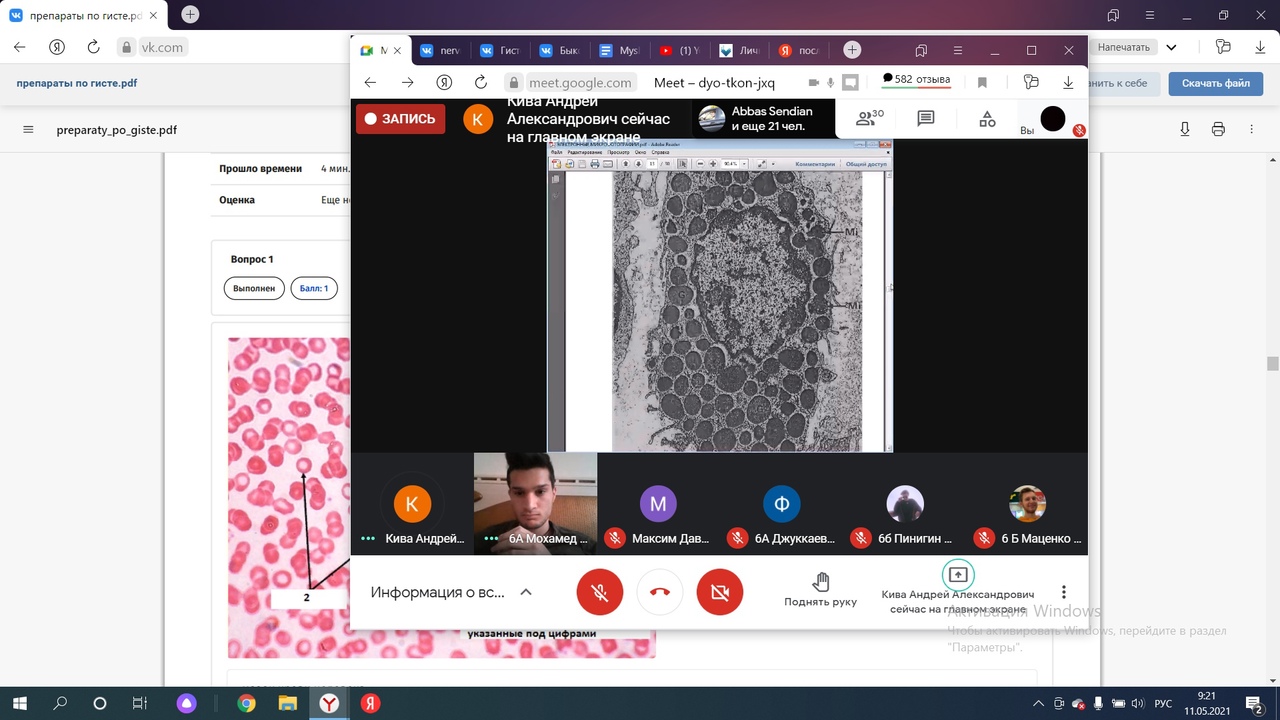
Task: Open camera permission icon in address bar
Action: point(814,83)
